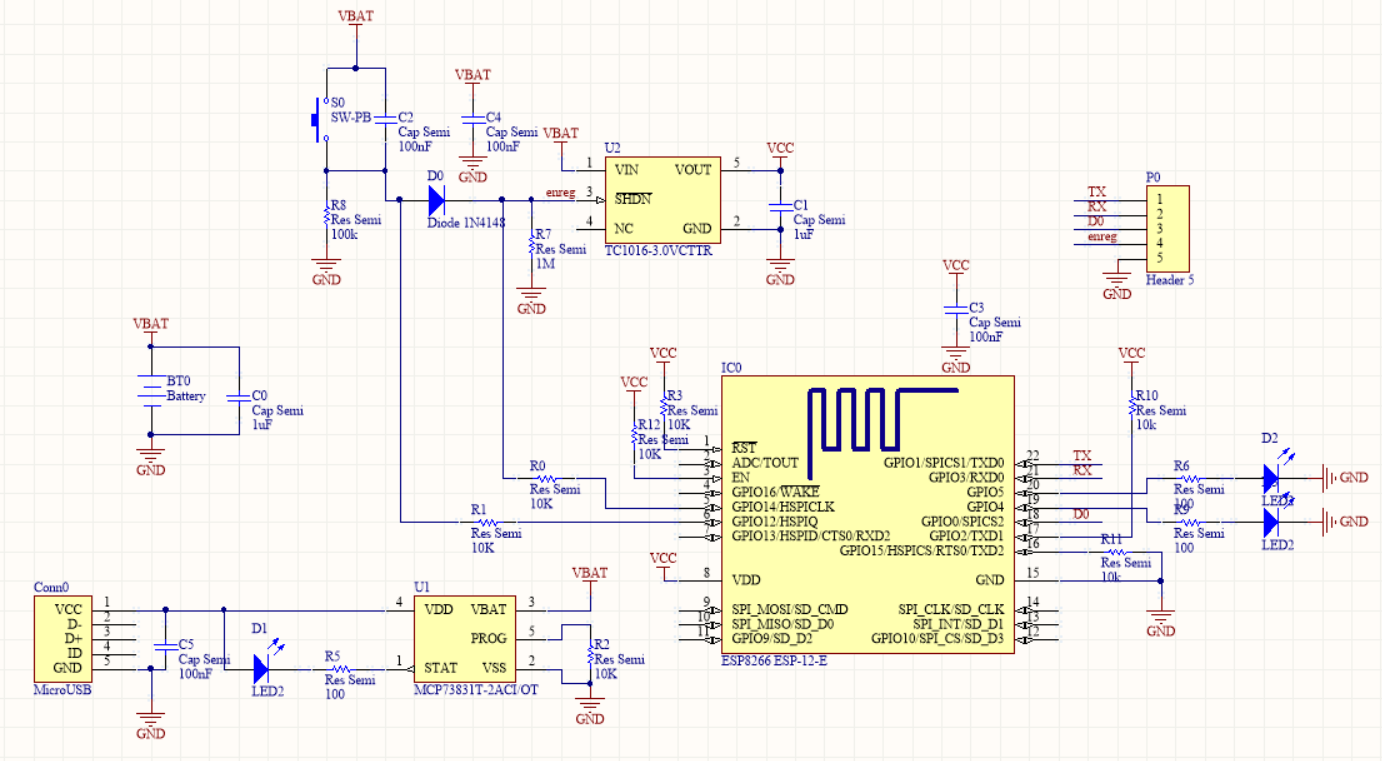Select the TX net label on header P0

tap(1096, 192)
